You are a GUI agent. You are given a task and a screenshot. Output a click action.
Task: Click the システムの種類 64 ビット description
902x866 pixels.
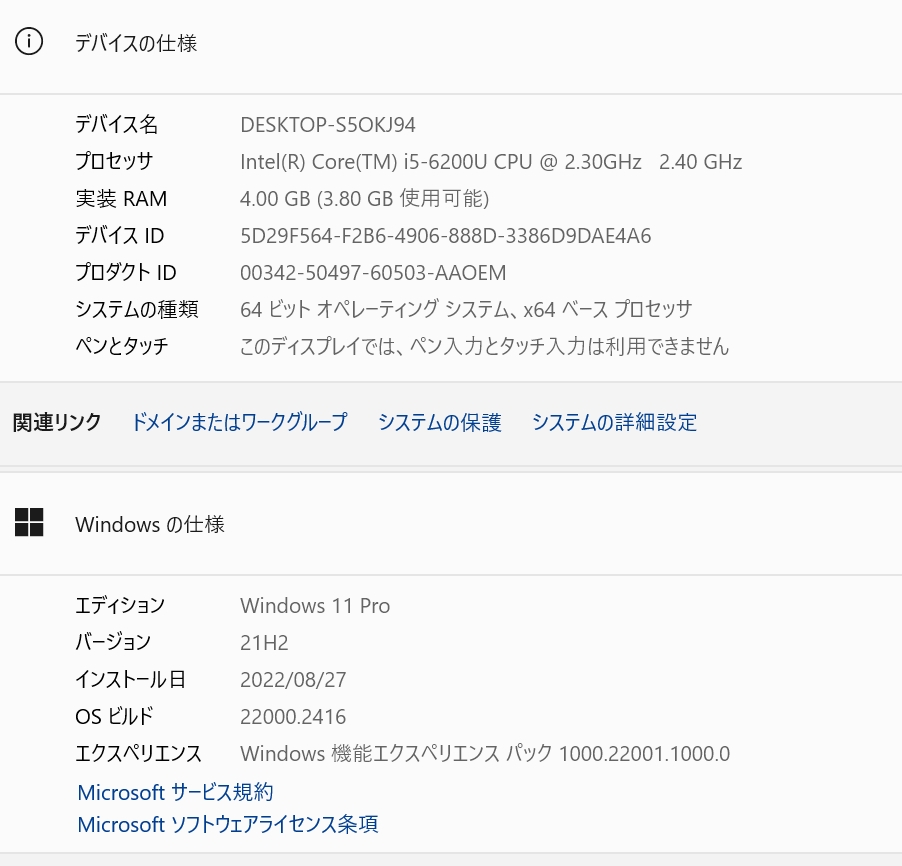click(466, 310)
